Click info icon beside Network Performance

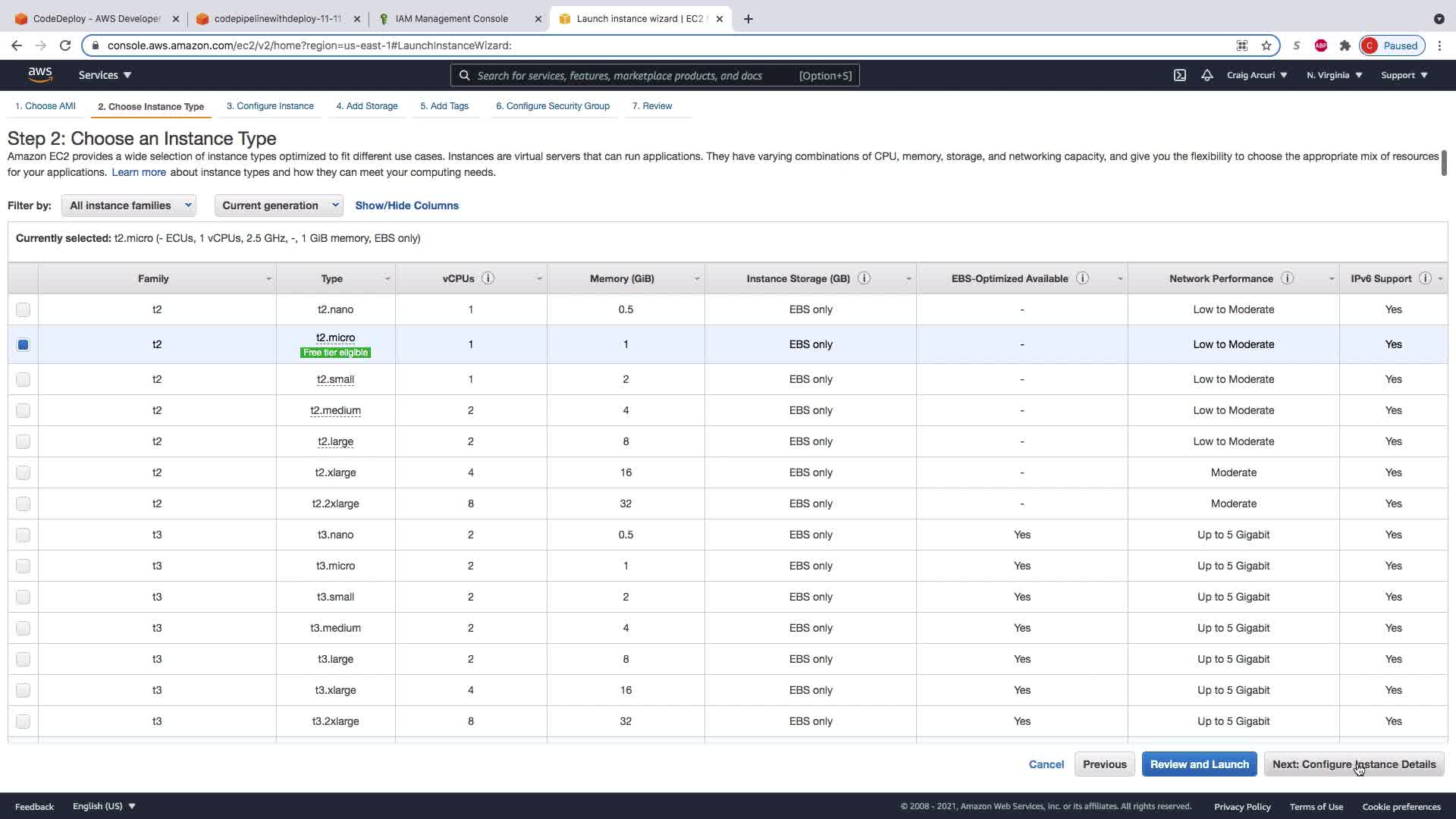[x=1287, y=278]
